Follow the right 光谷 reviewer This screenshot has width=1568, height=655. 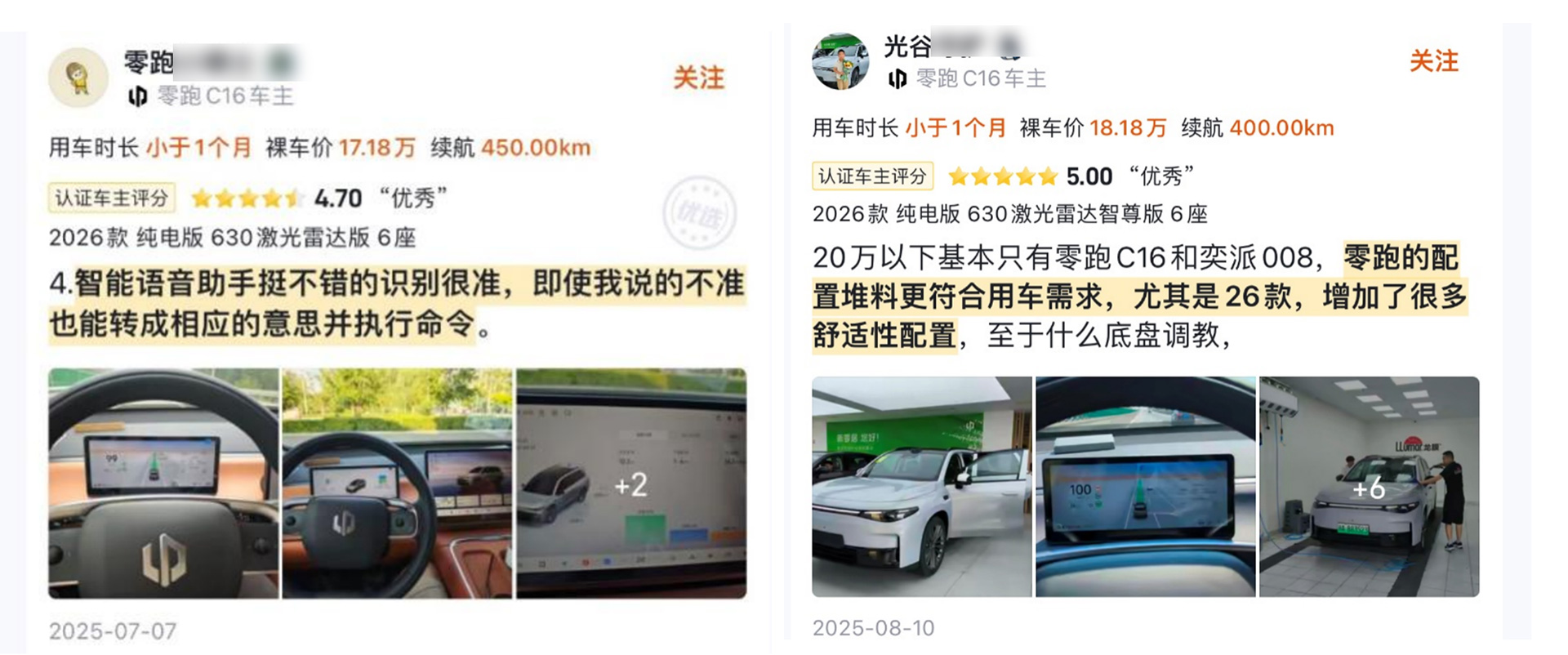pos(1433,61)
